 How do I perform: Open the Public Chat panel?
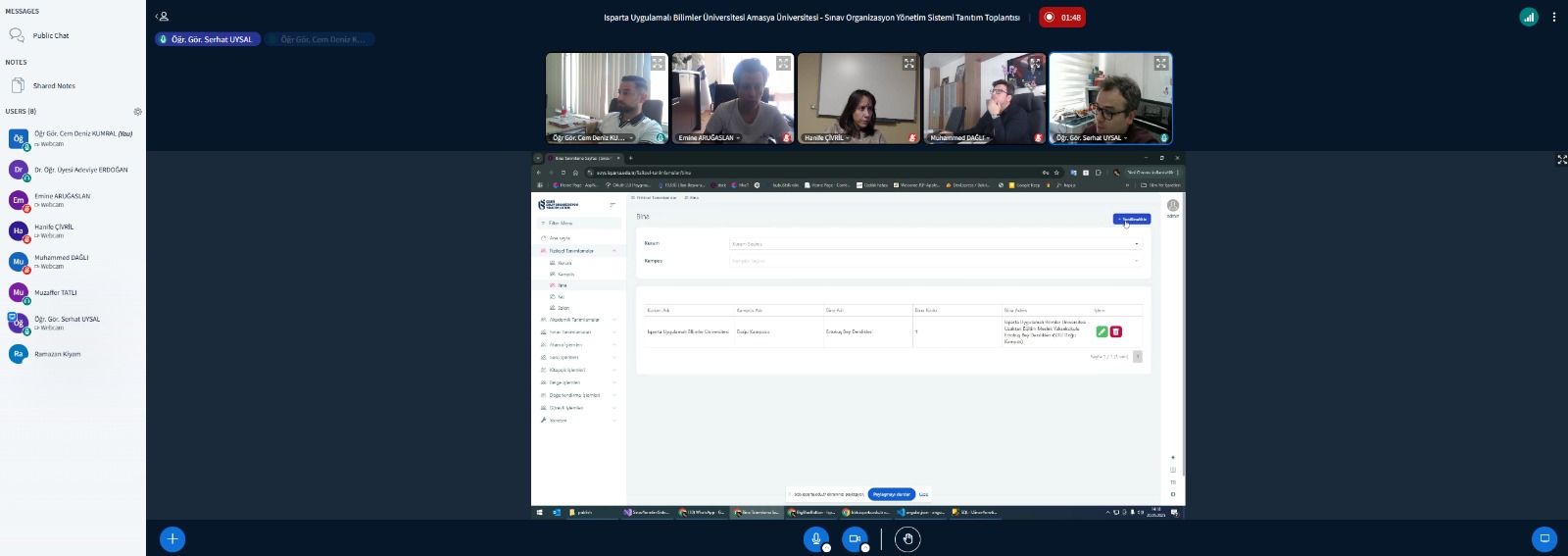pyautogui.click(x=73, y=35)
